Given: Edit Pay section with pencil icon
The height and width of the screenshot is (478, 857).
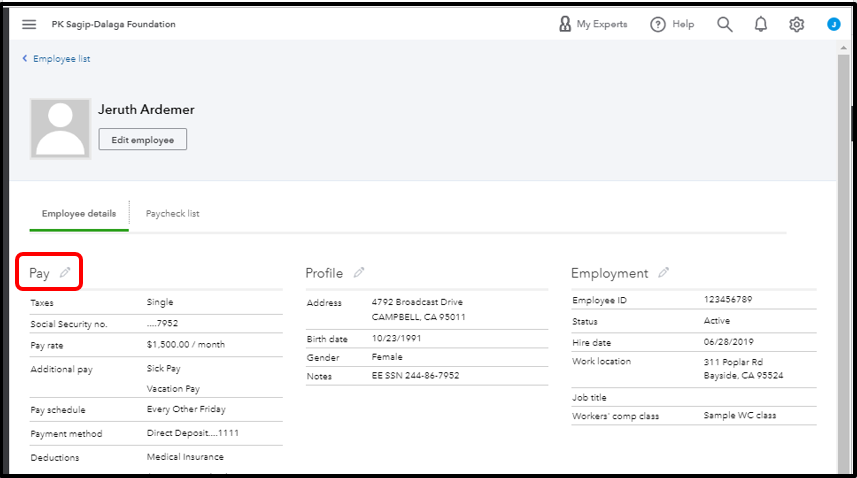Looking at the screenshot, I should pos(66,273).
